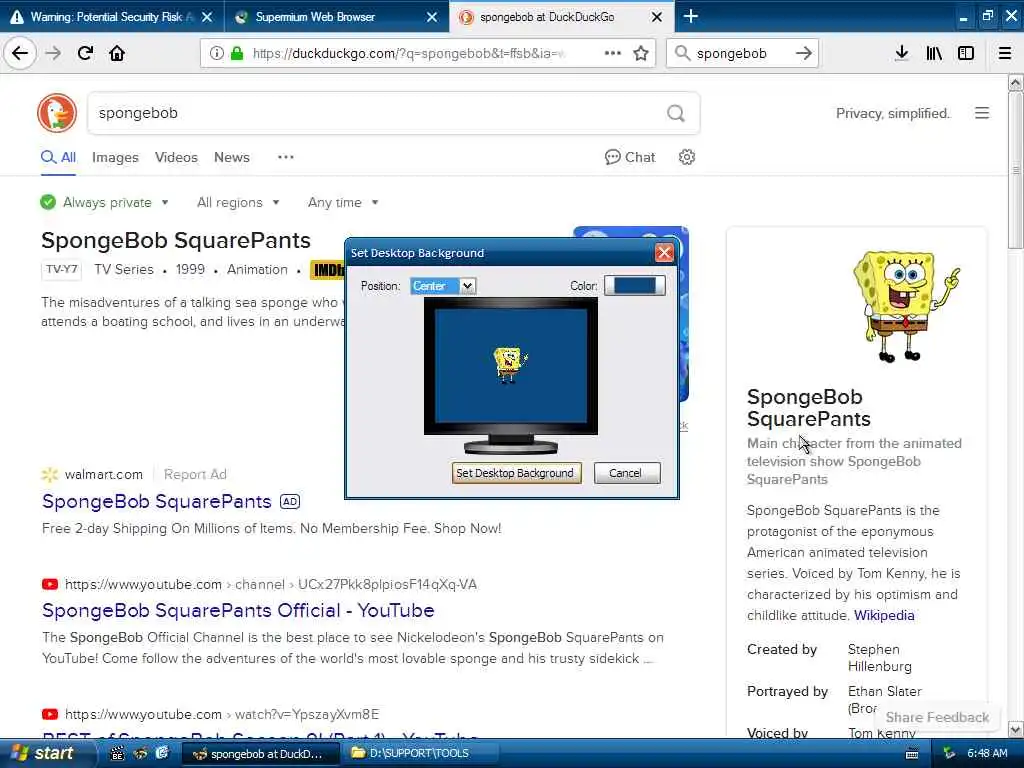1024x768 pixels.
Task: Click the SpongeBob preview on monitor image
Action: 510,364
